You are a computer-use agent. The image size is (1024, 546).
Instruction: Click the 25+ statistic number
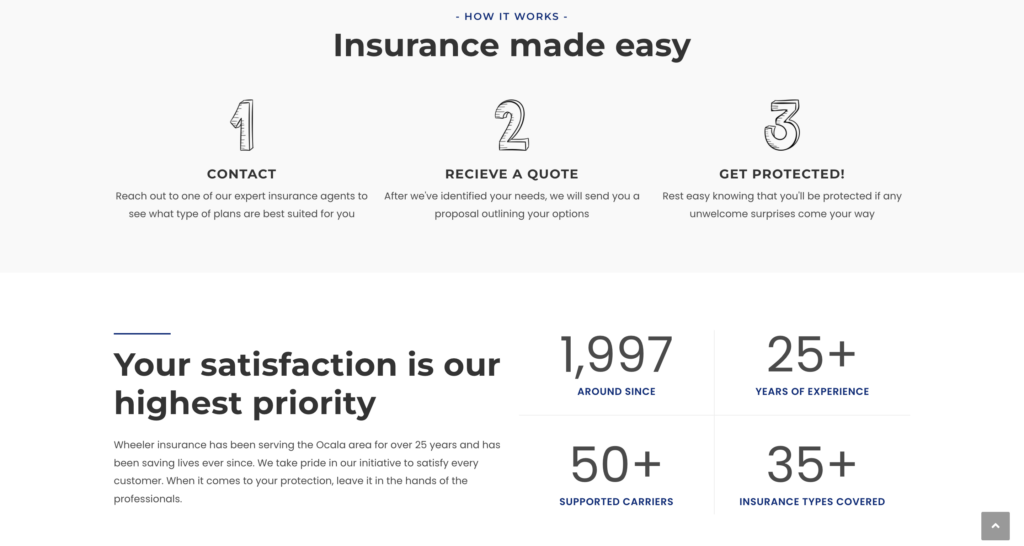[812, 355]
